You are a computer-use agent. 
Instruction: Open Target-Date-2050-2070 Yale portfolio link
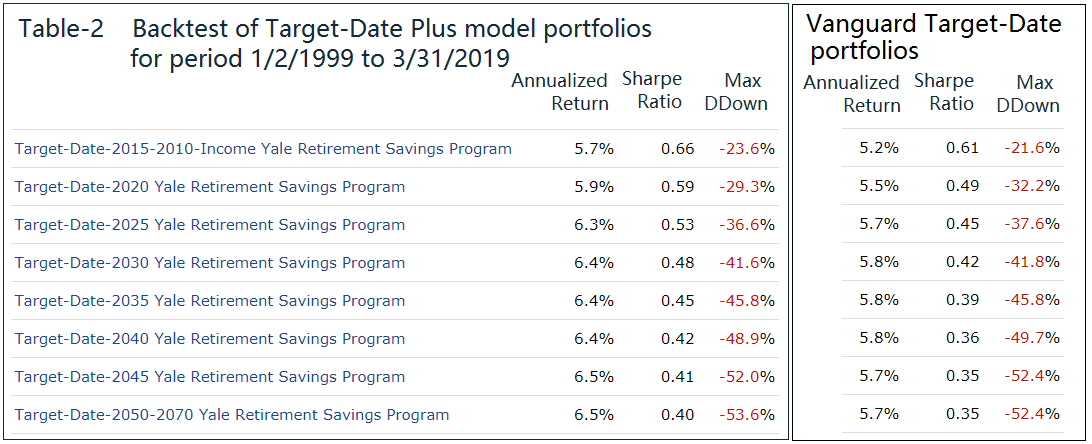point(232,415)
